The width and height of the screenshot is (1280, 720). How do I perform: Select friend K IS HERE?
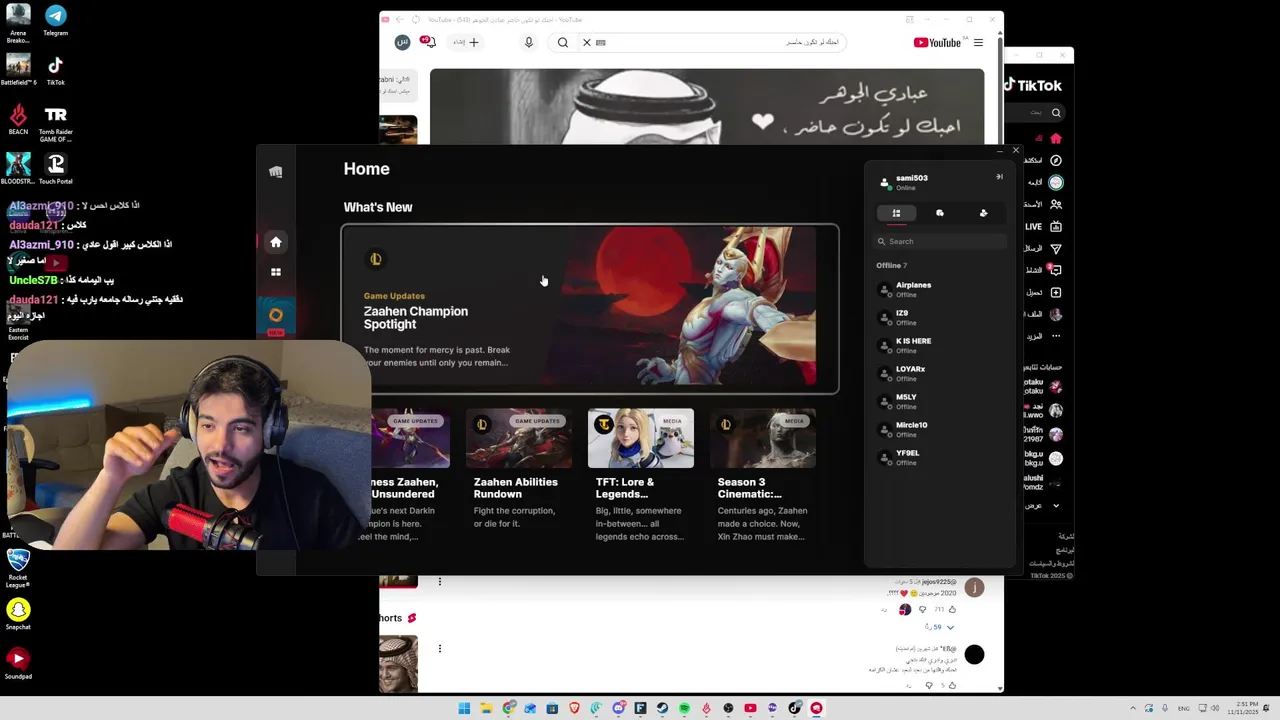coord(940,345)
